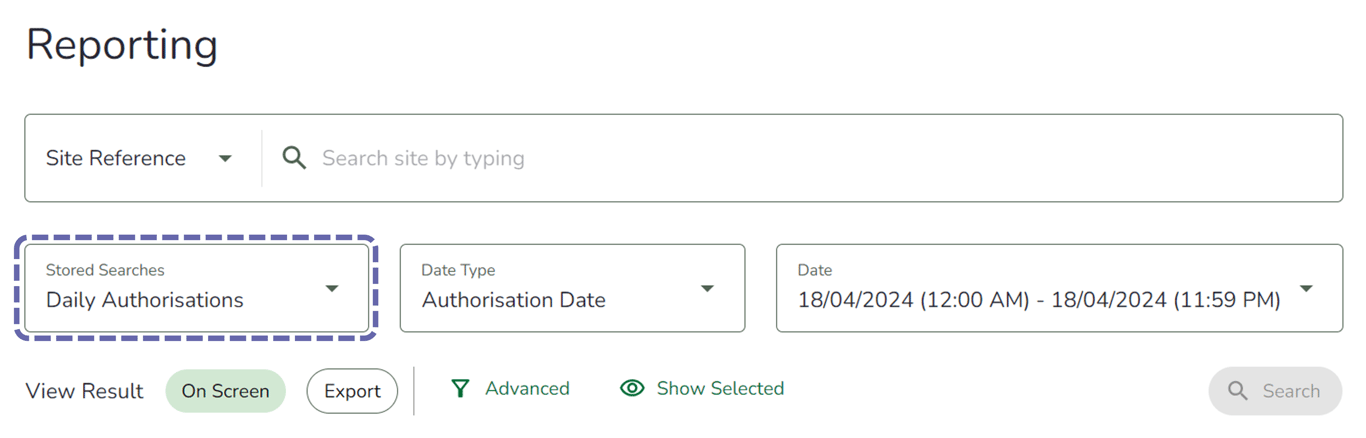Screen dimensions: 1366x438
Task: Click the Site Reference selector label
Action: [x=116, y=158]
